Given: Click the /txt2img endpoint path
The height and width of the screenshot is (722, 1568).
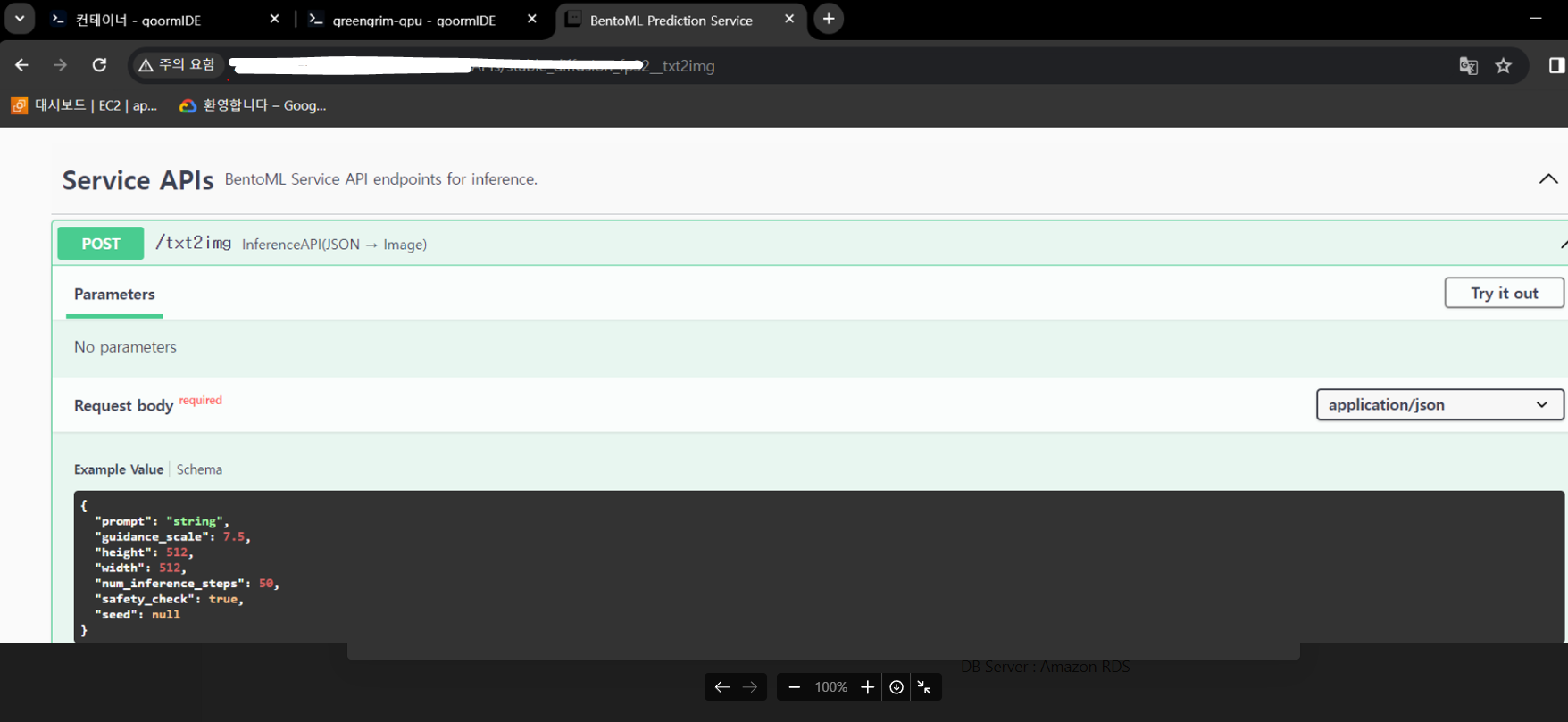Looking at the screenshot, I should pos(194,243).
